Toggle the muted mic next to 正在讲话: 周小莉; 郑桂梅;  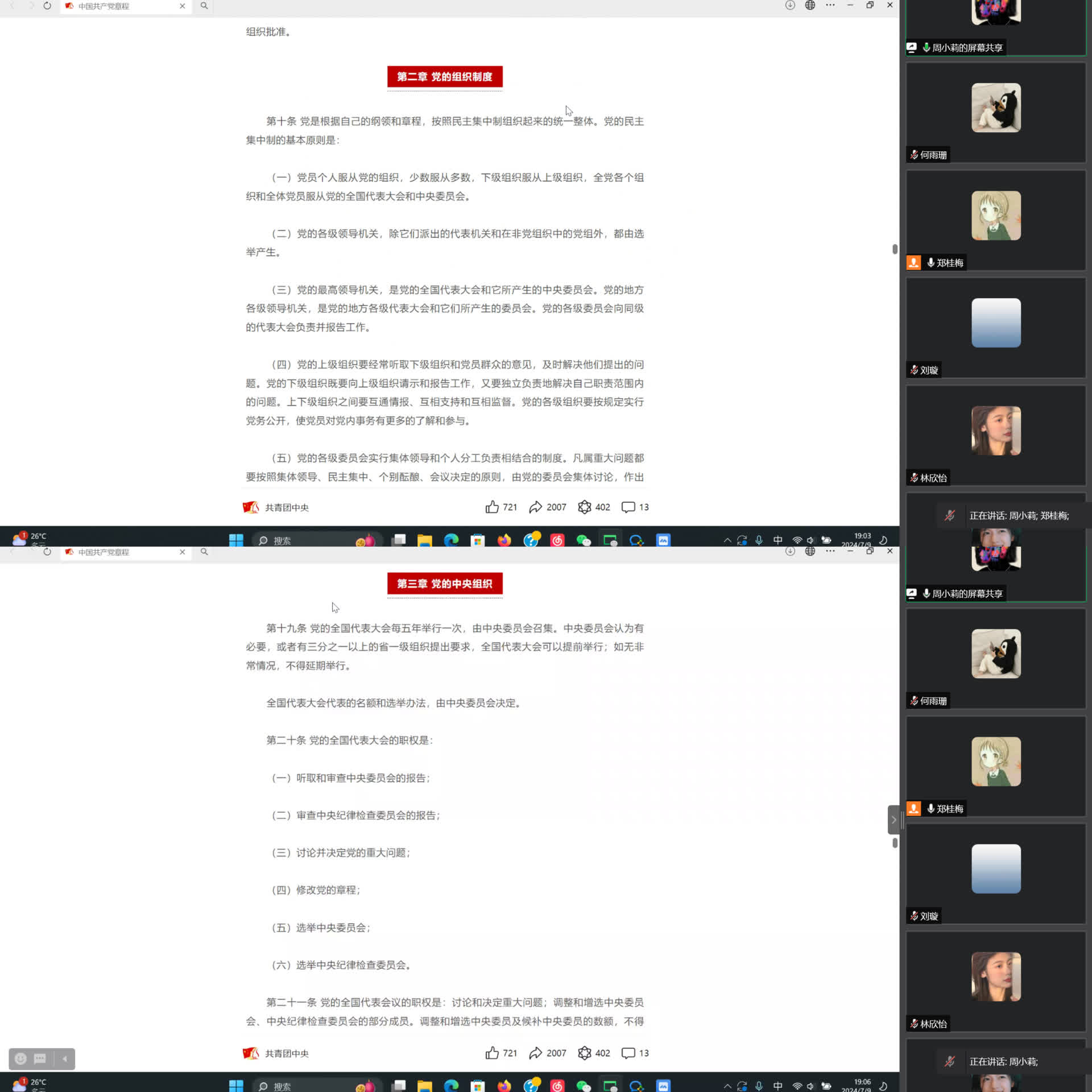[x=950, y=515]
